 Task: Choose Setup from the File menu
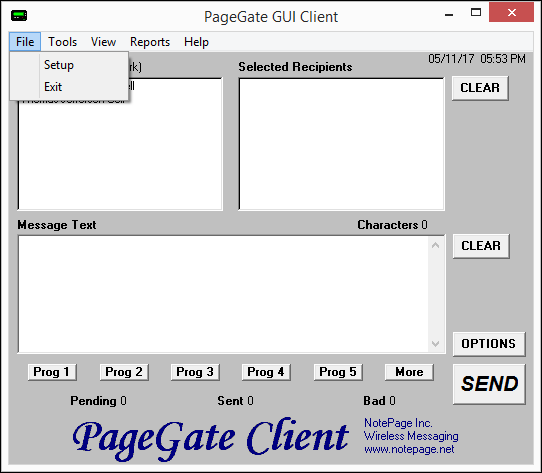coord(69,65)
